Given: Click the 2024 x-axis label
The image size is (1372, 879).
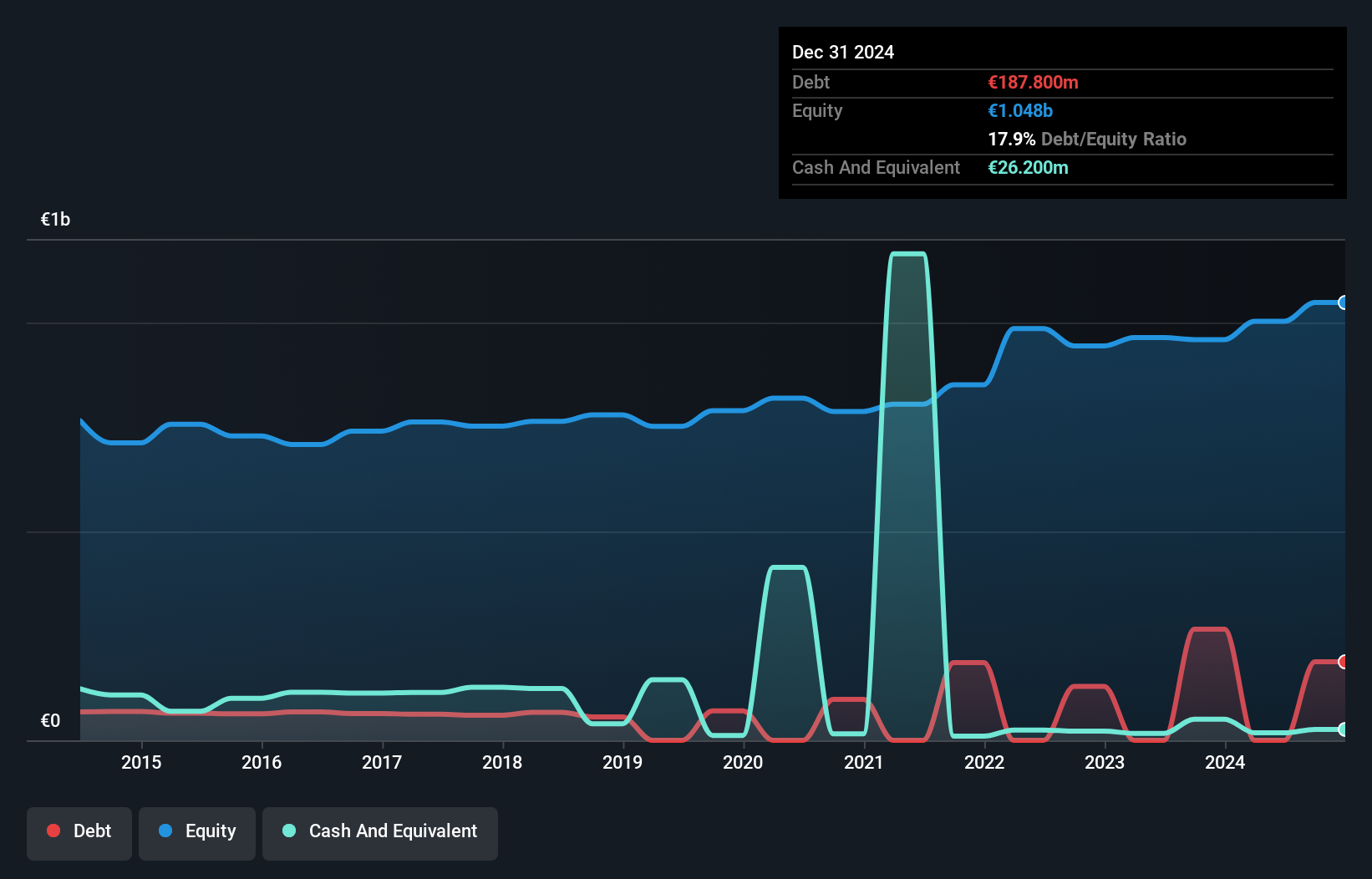Looking at the screenshot, I should (1225, 762).
